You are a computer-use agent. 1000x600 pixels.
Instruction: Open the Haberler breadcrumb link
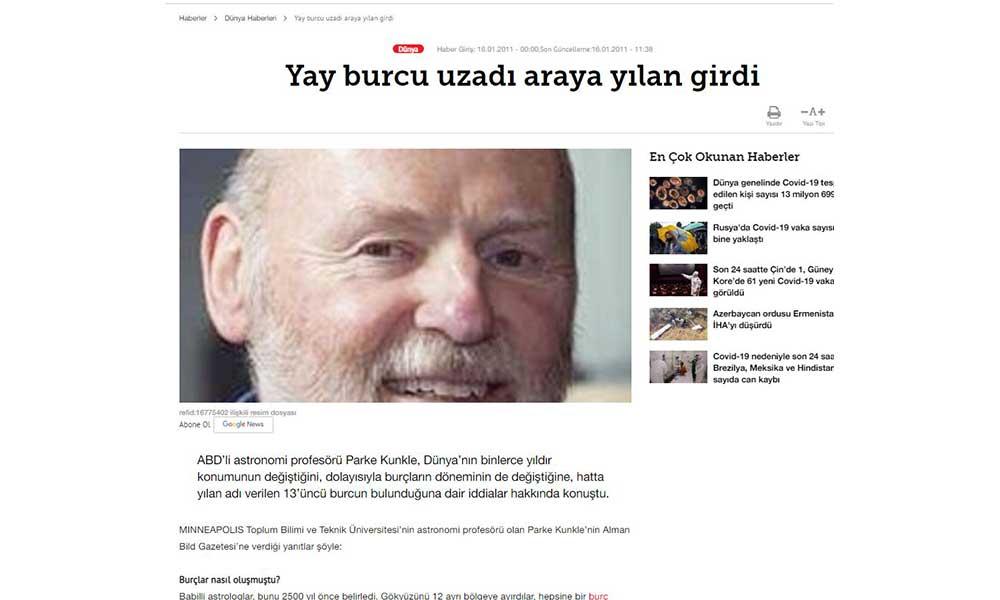click(193, 18)
